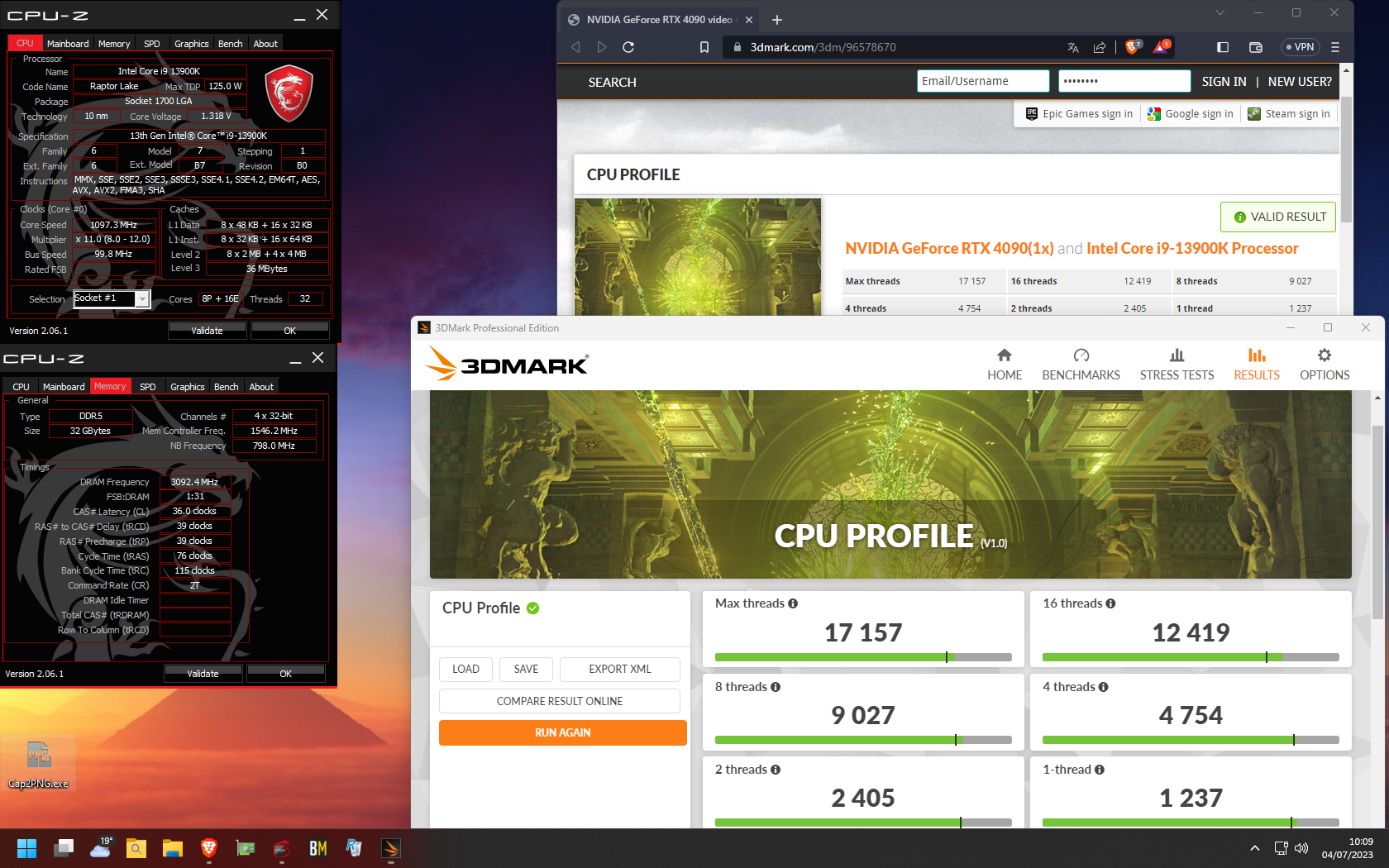Click NEW USER? link on website
The image size is (1389, 868).
pyautogui.click(x=1300, y=82)
